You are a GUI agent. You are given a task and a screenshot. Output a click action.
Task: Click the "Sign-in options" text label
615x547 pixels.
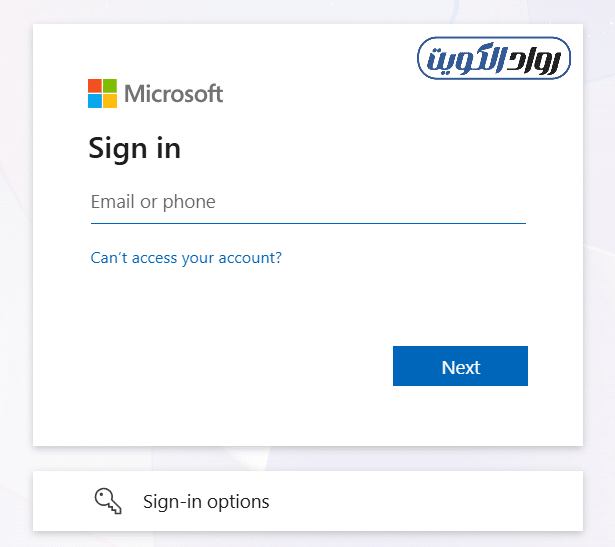pyautogui.click(x=206, y=501)
